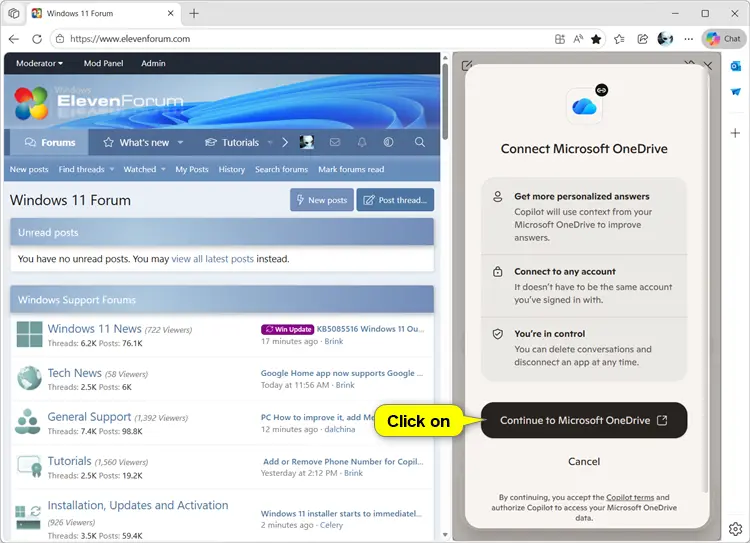Click Continue to Microsoft OneDrive button
750x543 pixels.
[584, 420]
